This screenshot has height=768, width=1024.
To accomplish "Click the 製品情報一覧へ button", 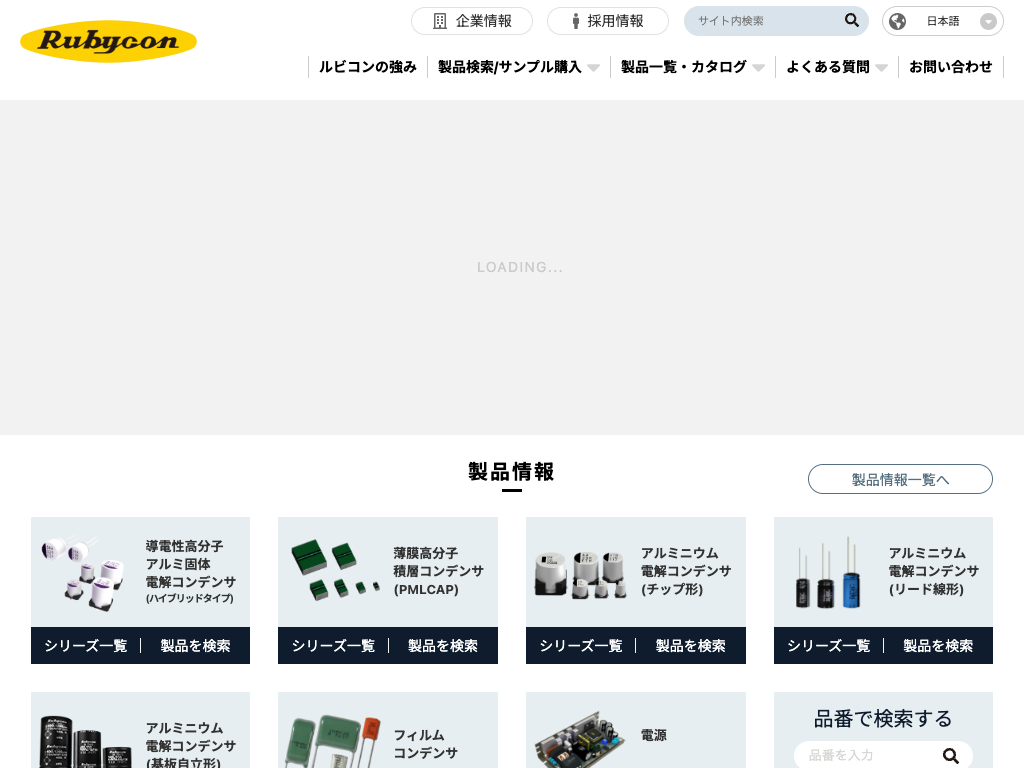I will (x=900, y=479).
